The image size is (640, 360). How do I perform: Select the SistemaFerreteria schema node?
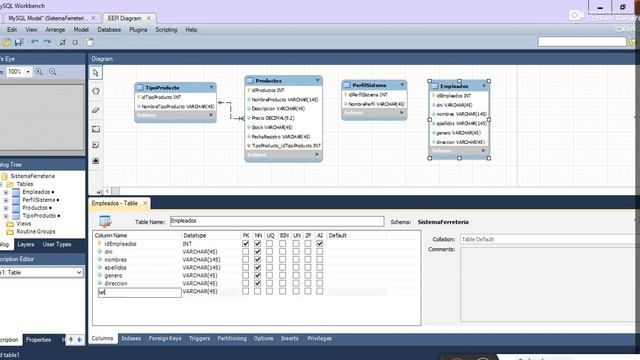tap(32, 176)
